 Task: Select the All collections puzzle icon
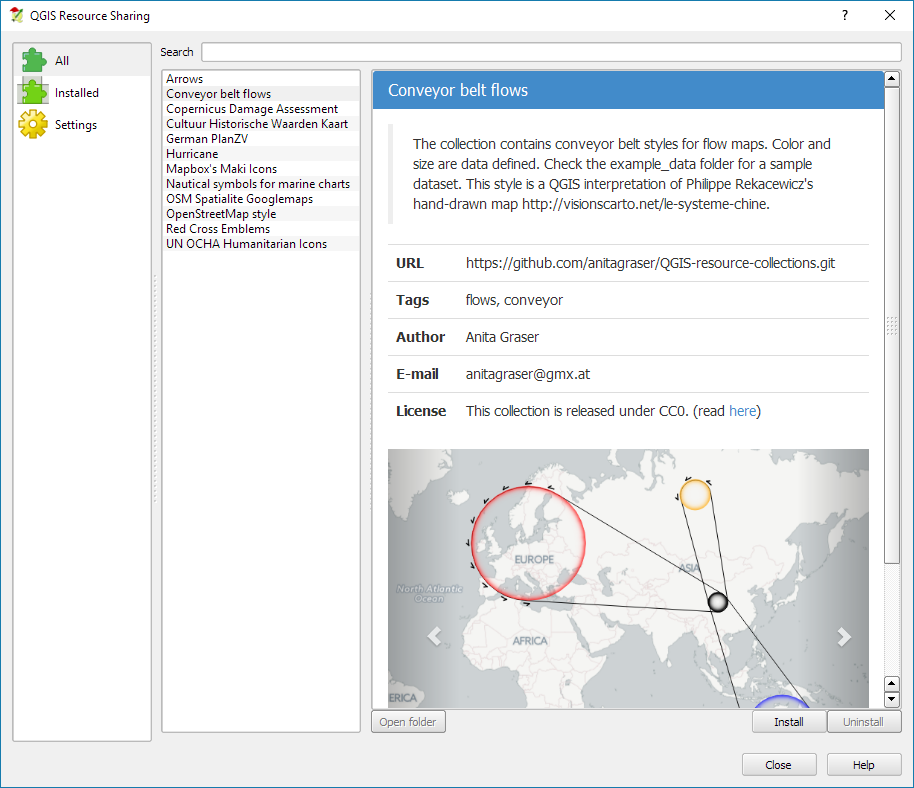point(34,60)
